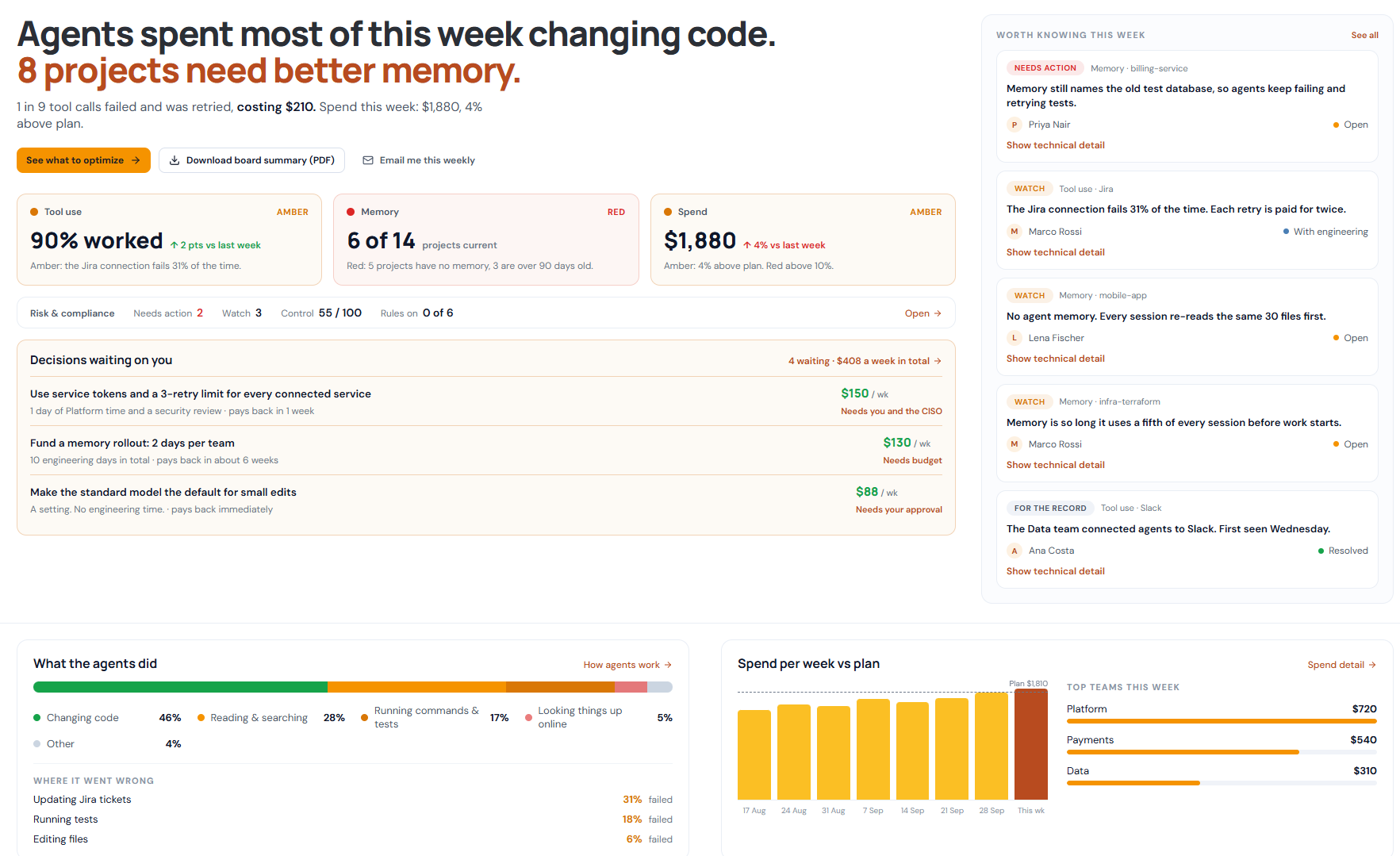Viewport: 1400px width, 856px height.
Task: Click the green legend dot for Changing code
Action: [x=36, y=718]
